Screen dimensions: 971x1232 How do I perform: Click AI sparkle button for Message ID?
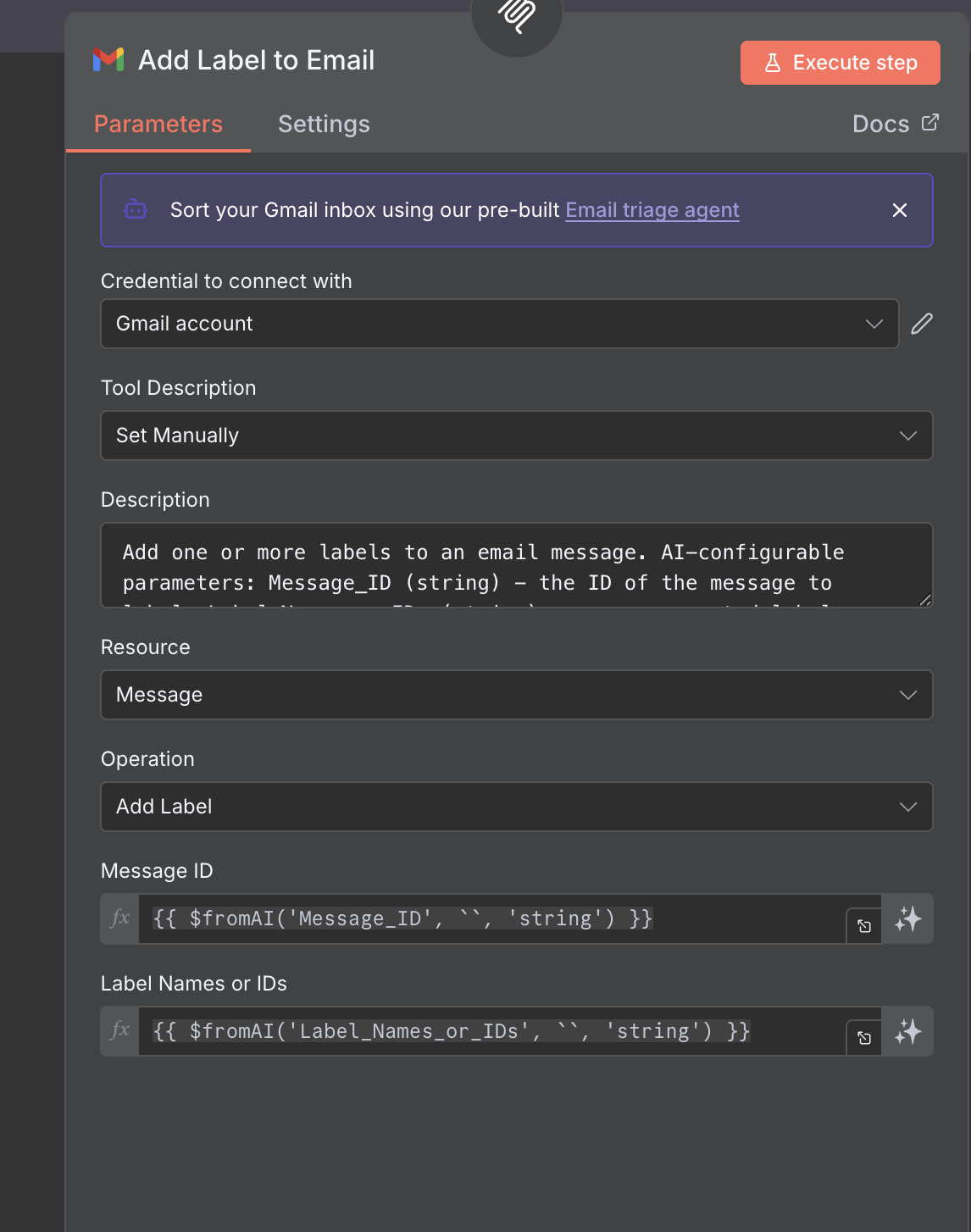coord(907,919)
